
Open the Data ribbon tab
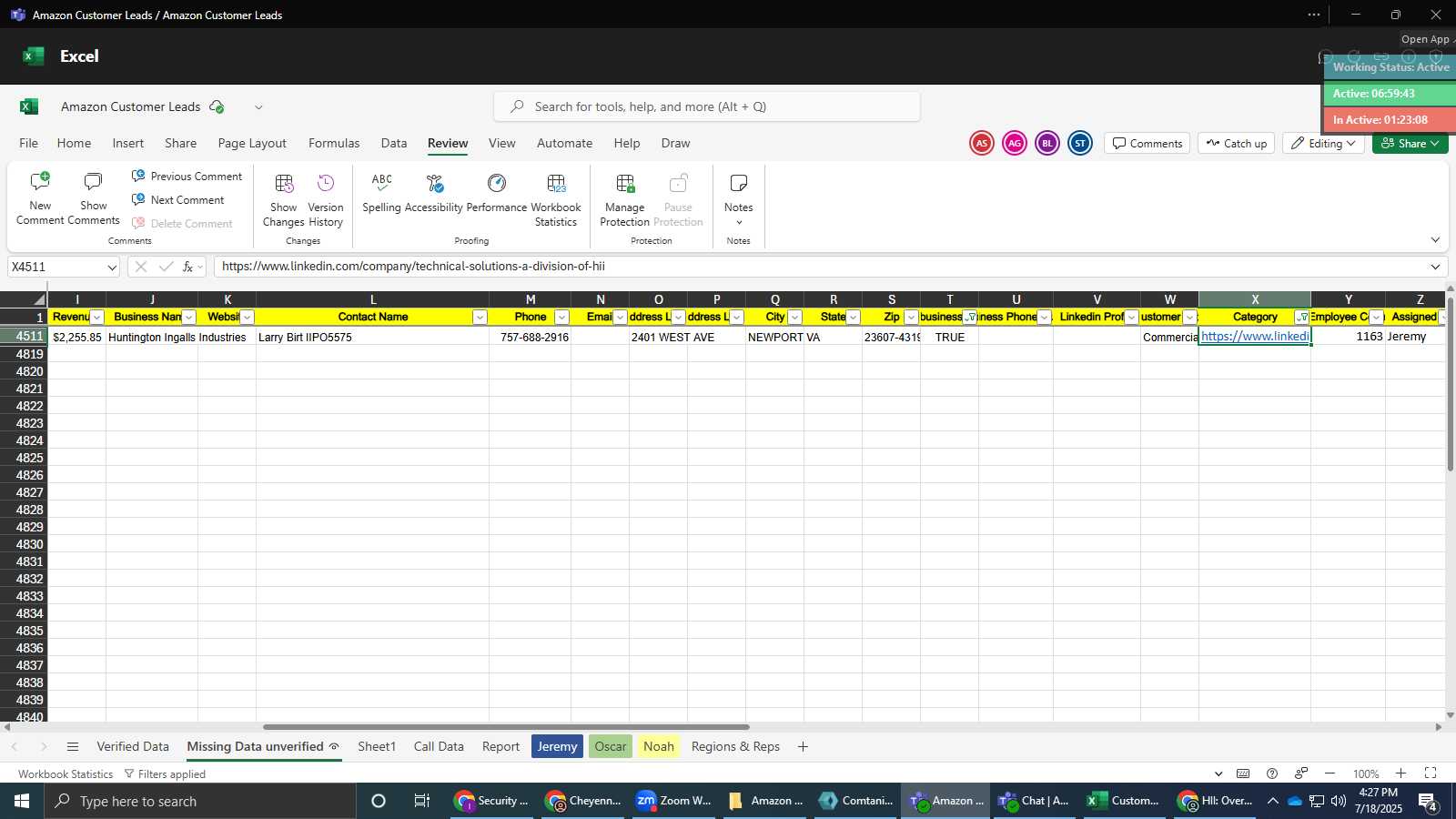point(394,143)
